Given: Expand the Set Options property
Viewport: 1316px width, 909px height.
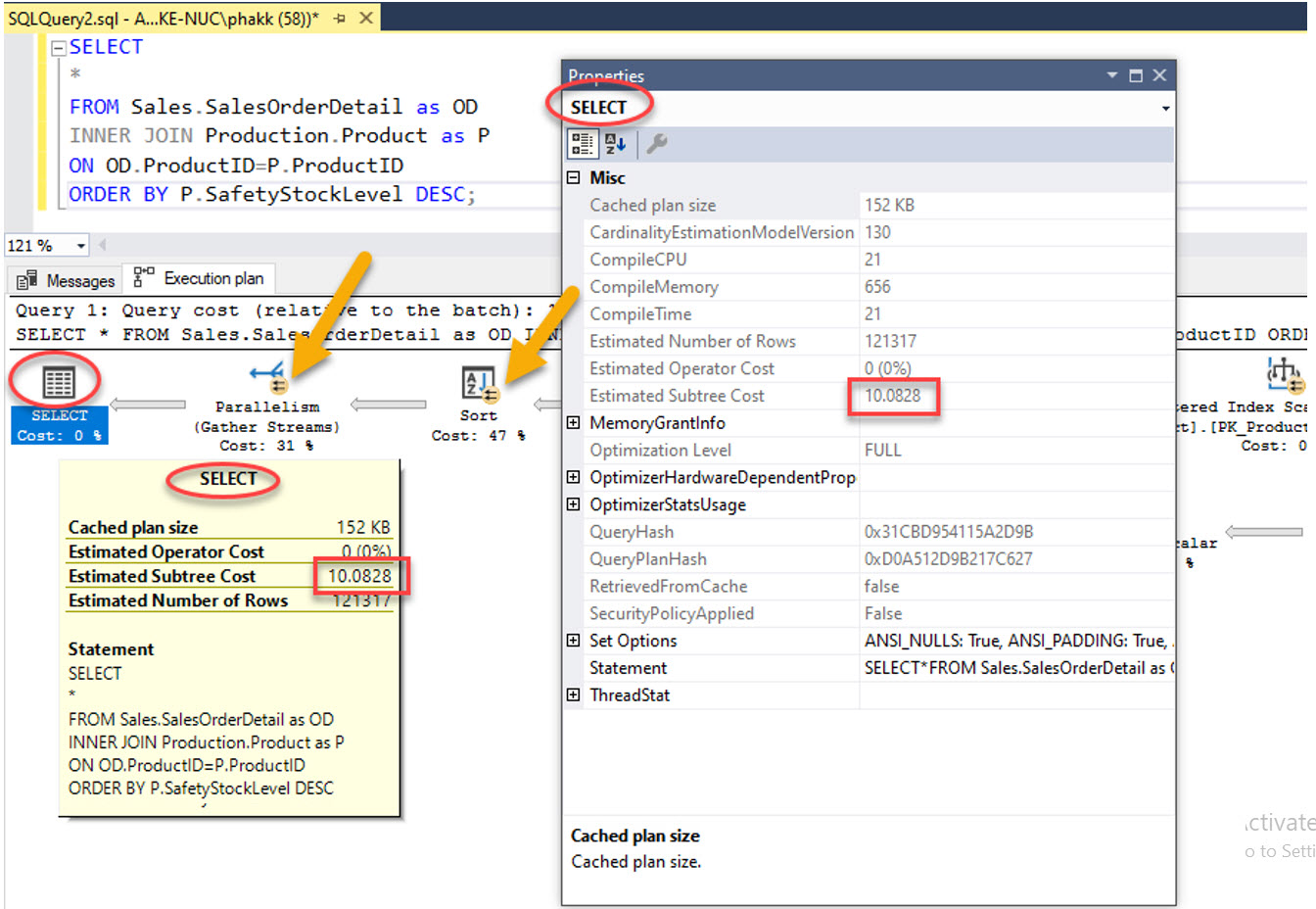Looking at the screenshot, I should pyautogui.click(x=573, y=641).
